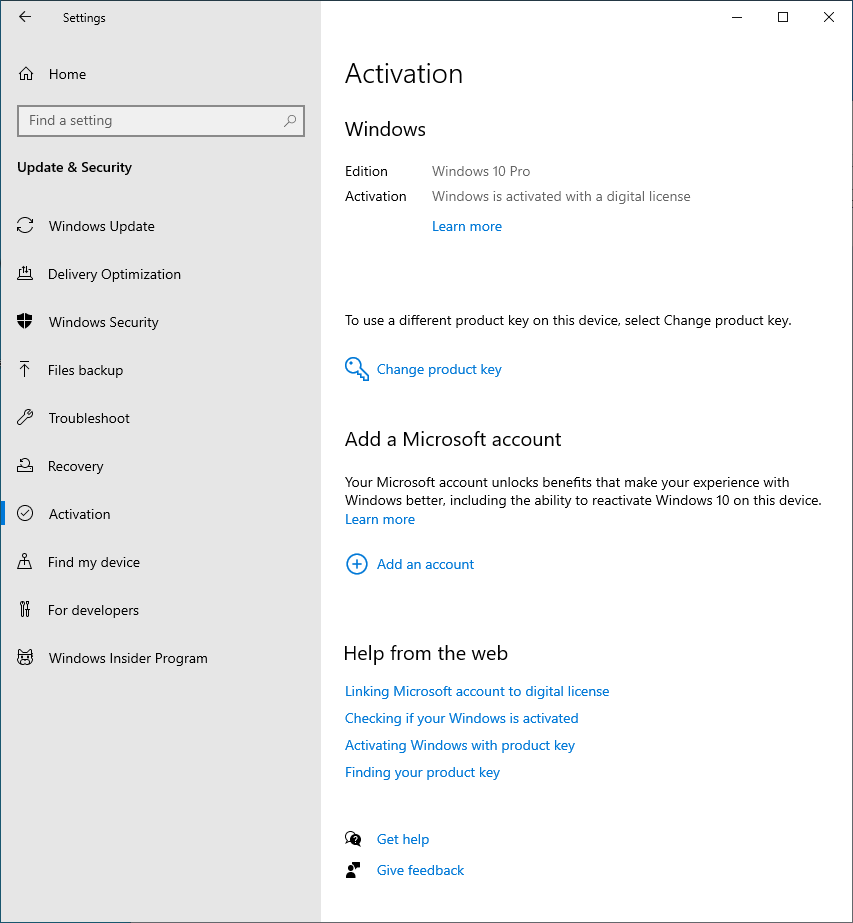This screenshot has width=853, height=923.
Task: Click the Get help link
Action: [x=403, y=839]
